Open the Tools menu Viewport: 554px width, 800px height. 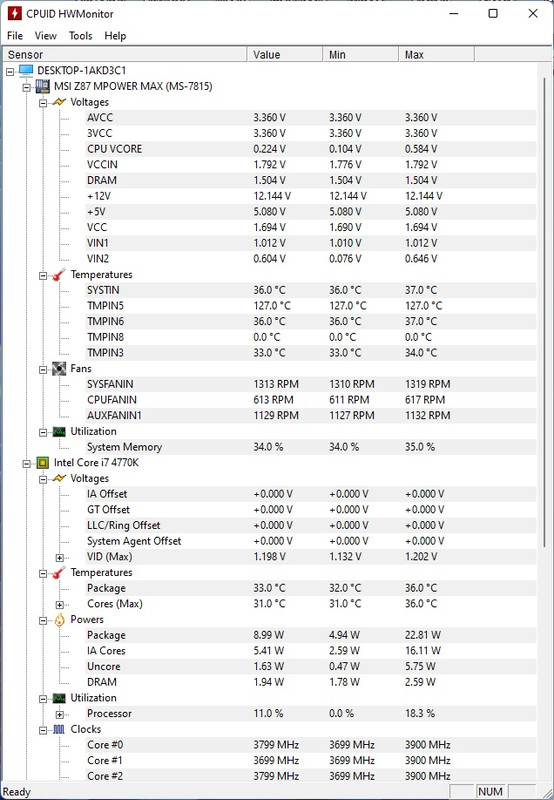[81, 36]
